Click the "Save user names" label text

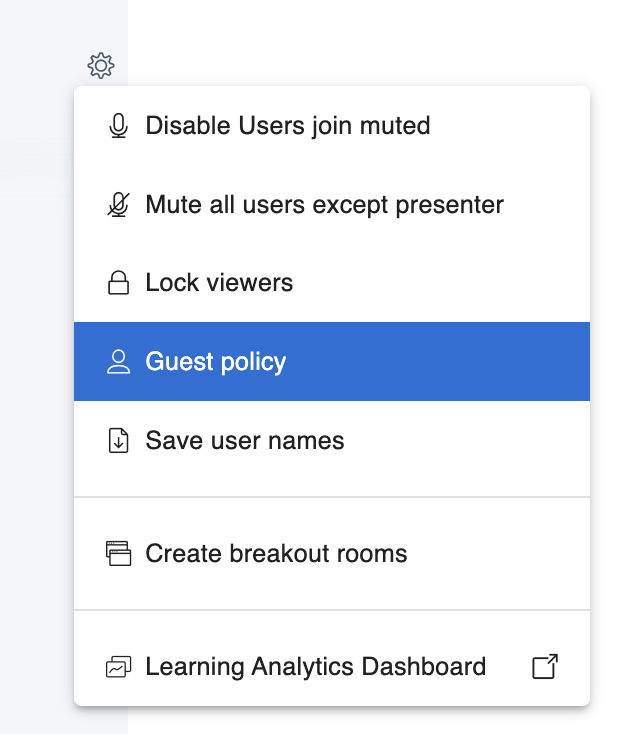245,440
